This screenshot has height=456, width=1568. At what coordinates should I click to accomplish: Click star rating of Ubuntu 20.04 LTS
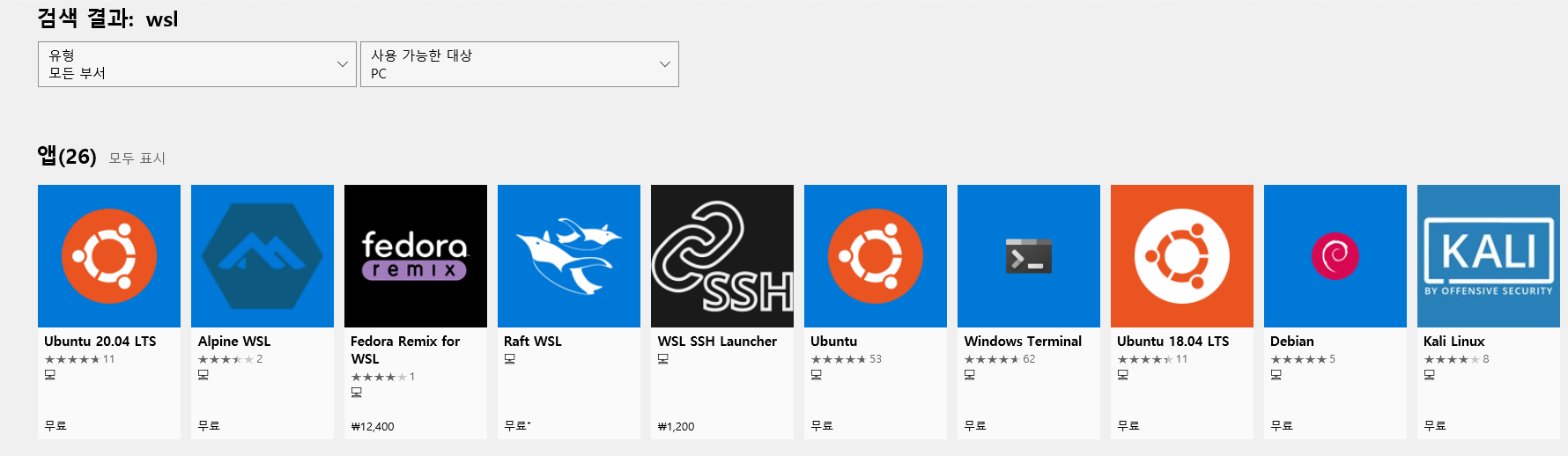click(x=72, y=359)
